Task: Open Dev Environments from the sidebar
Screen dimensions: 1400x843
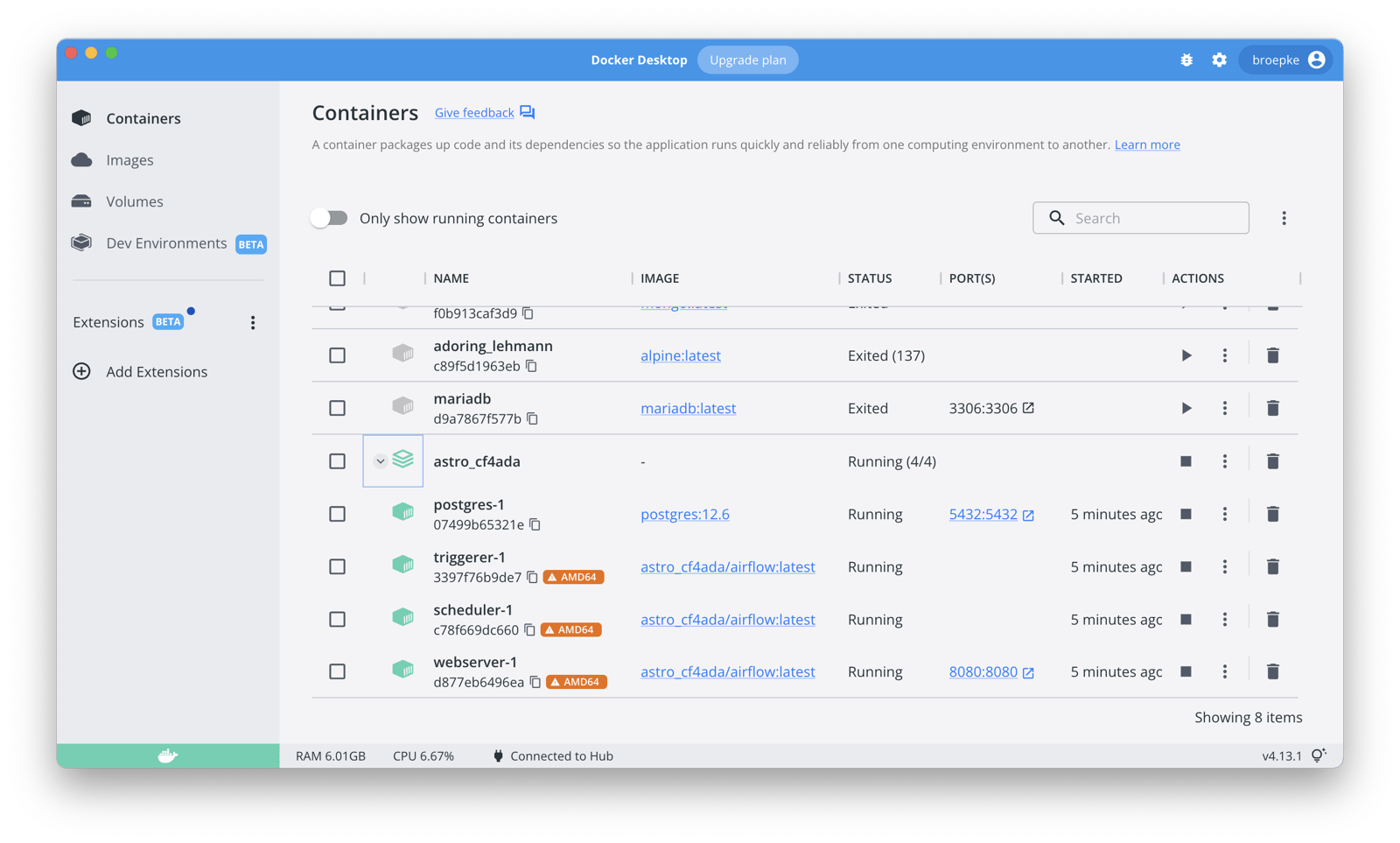Action: click(x=165, y=242)
